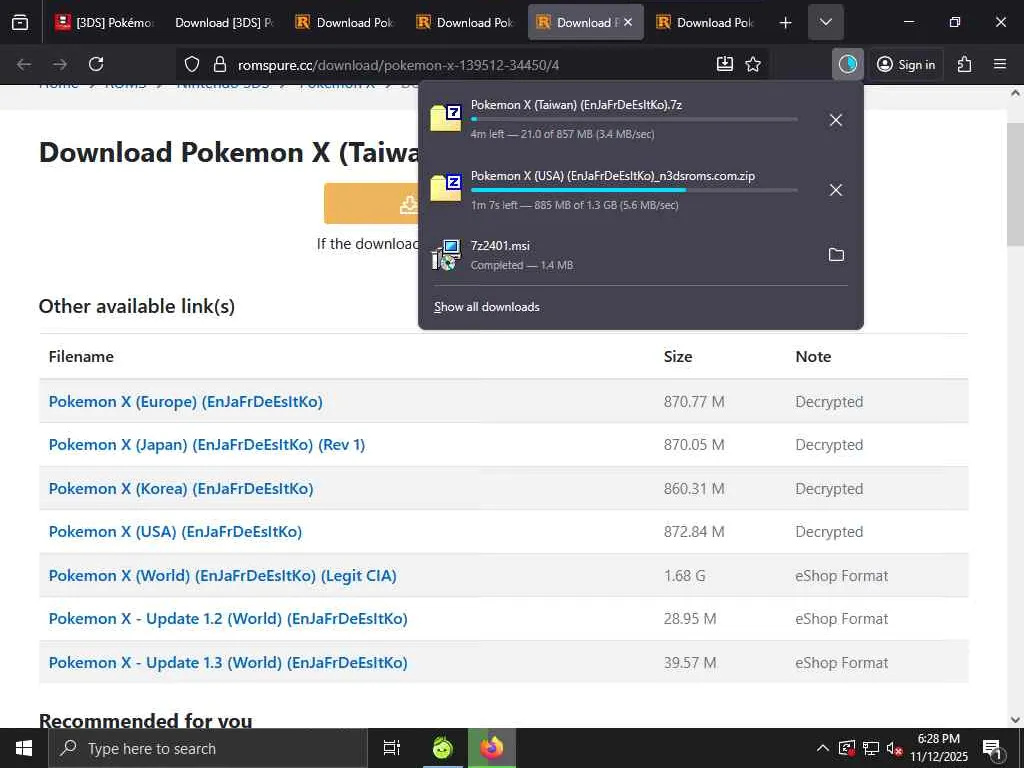Screen dimensions: 1024x768
Task: Select the 1.68 G size cell
Action: click(684, 575)
